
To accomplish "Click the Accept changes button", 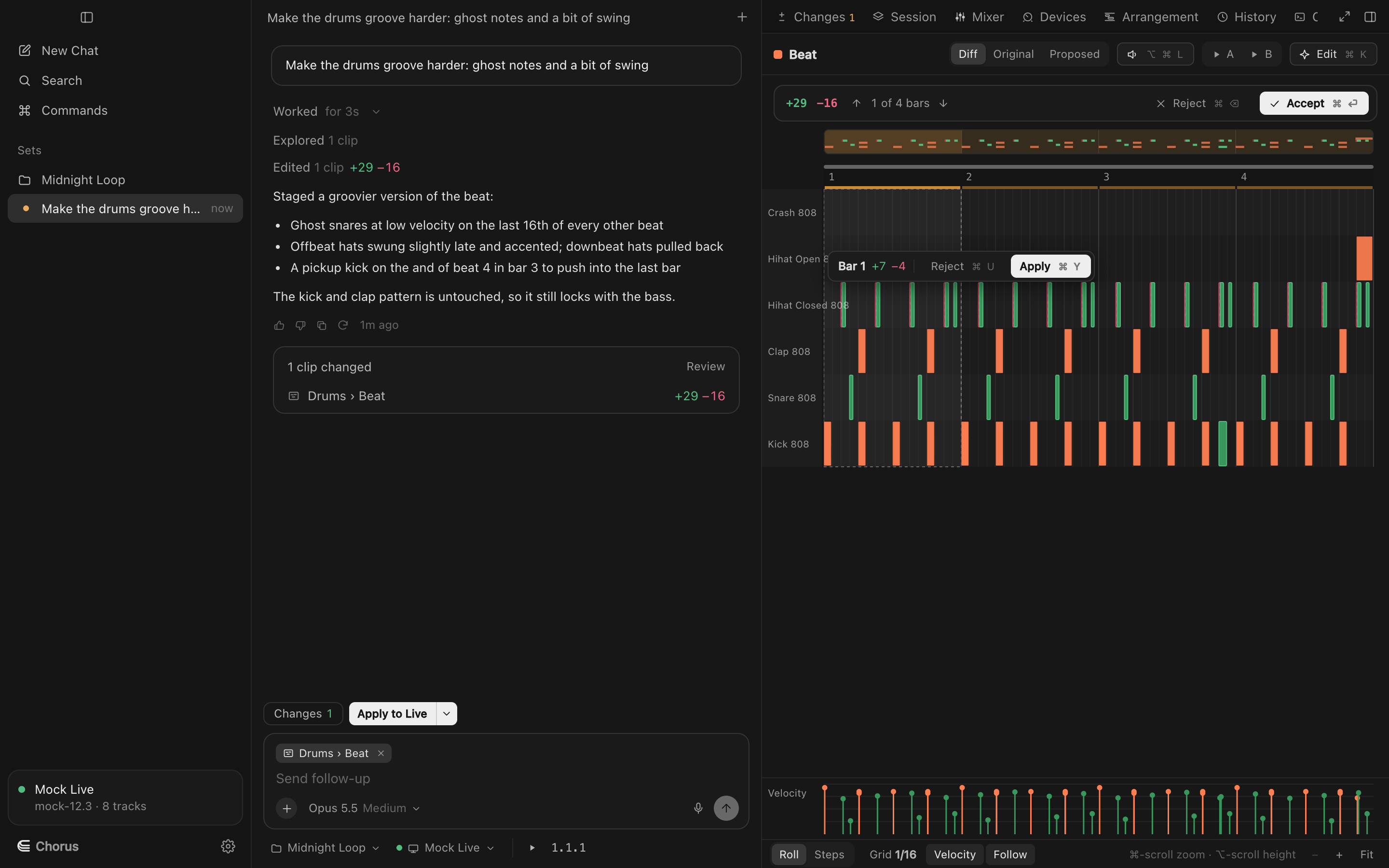I will point(1314,103).
